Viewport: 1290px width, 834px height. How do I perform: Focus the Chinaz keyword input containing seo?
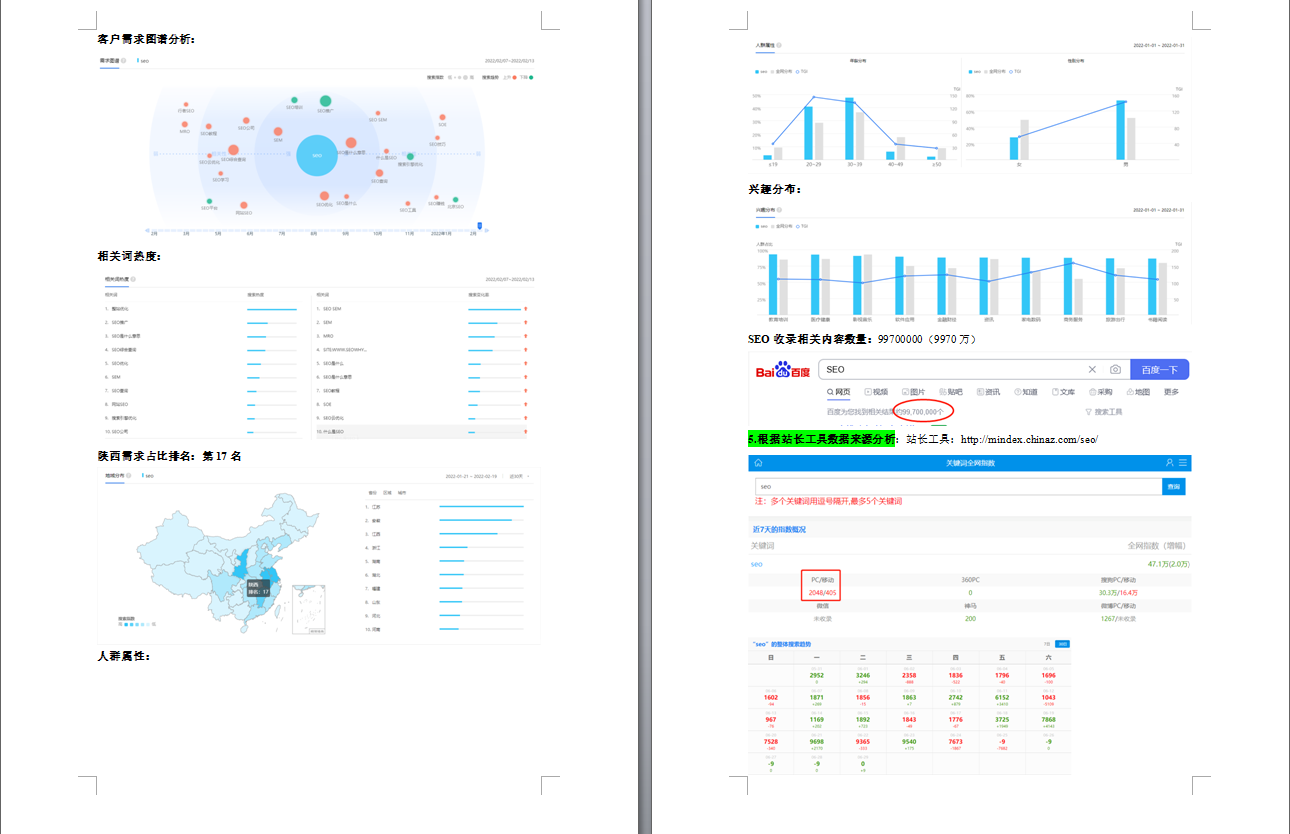958,487
